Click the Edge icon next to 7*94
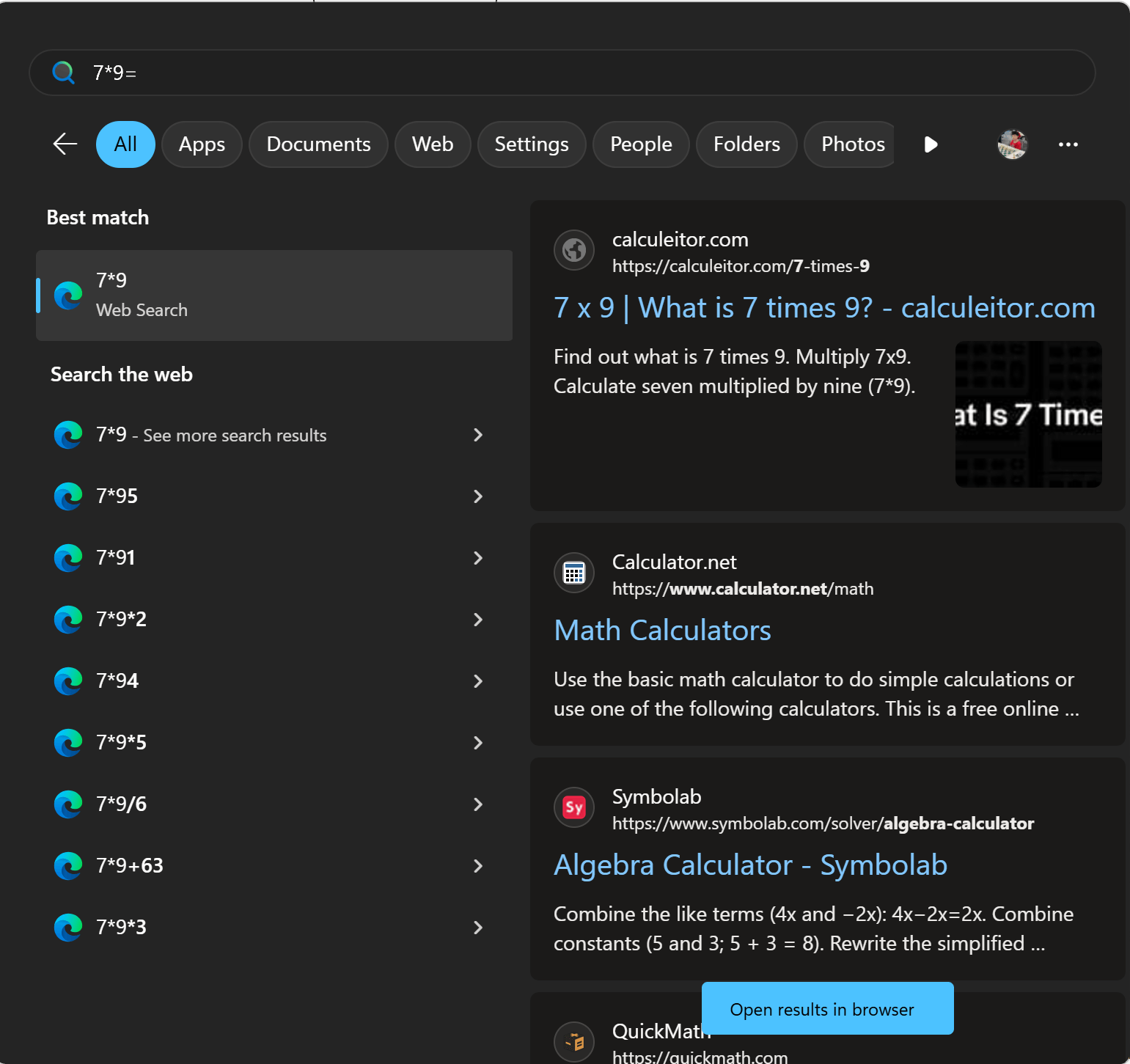Screen dimensions: 1130x1064 [x=68, y=681]
